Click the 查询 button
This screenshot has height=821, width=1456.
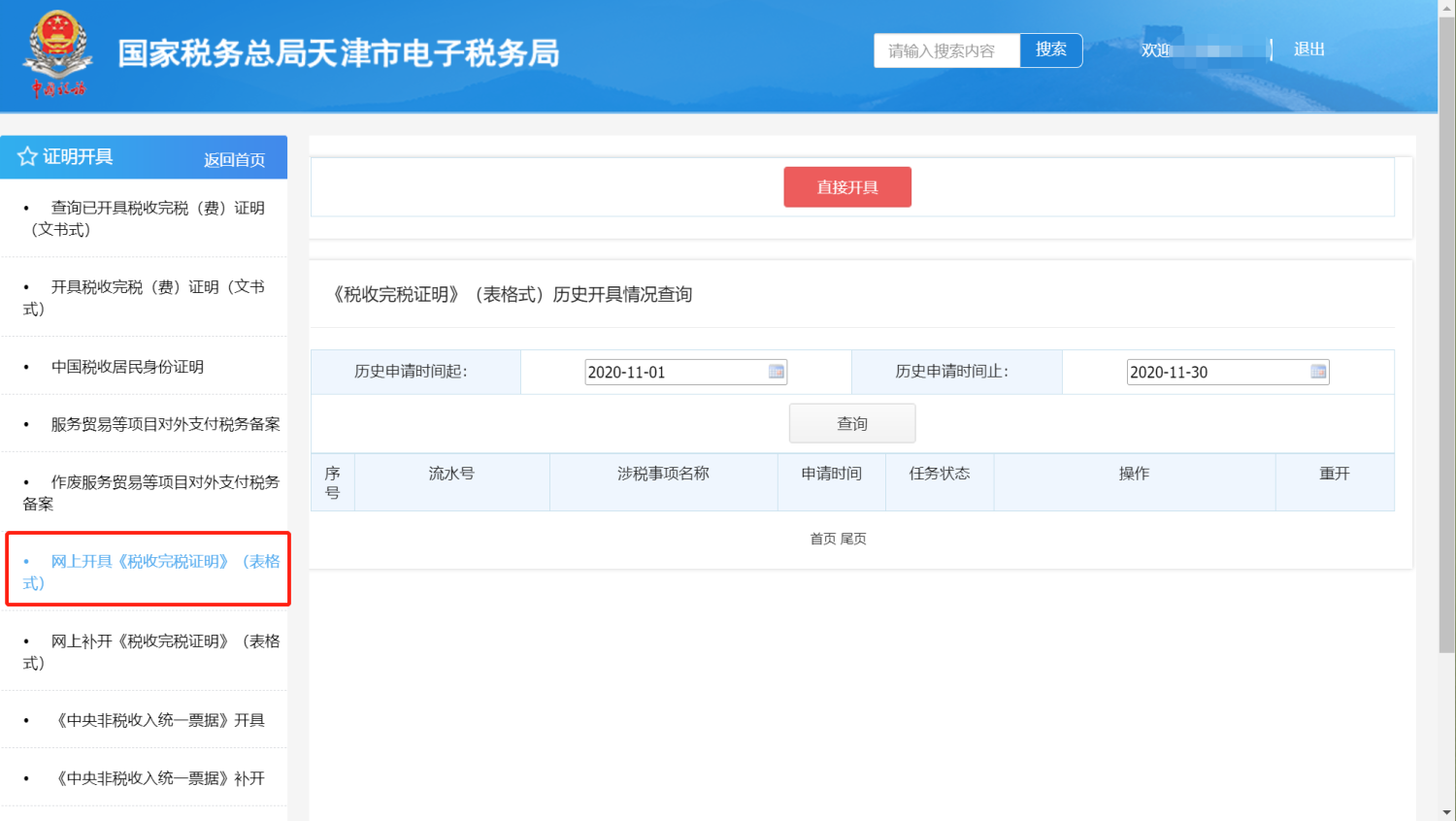point(852,423)
